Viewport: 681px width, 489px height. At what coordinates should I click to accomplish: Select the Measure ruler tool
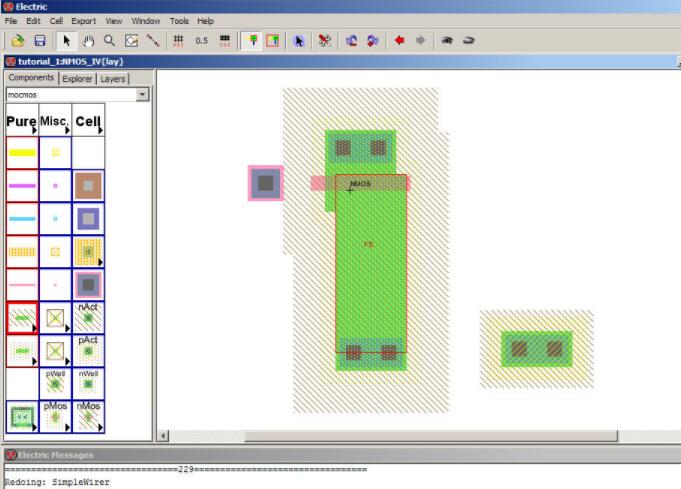click(153, 41)
